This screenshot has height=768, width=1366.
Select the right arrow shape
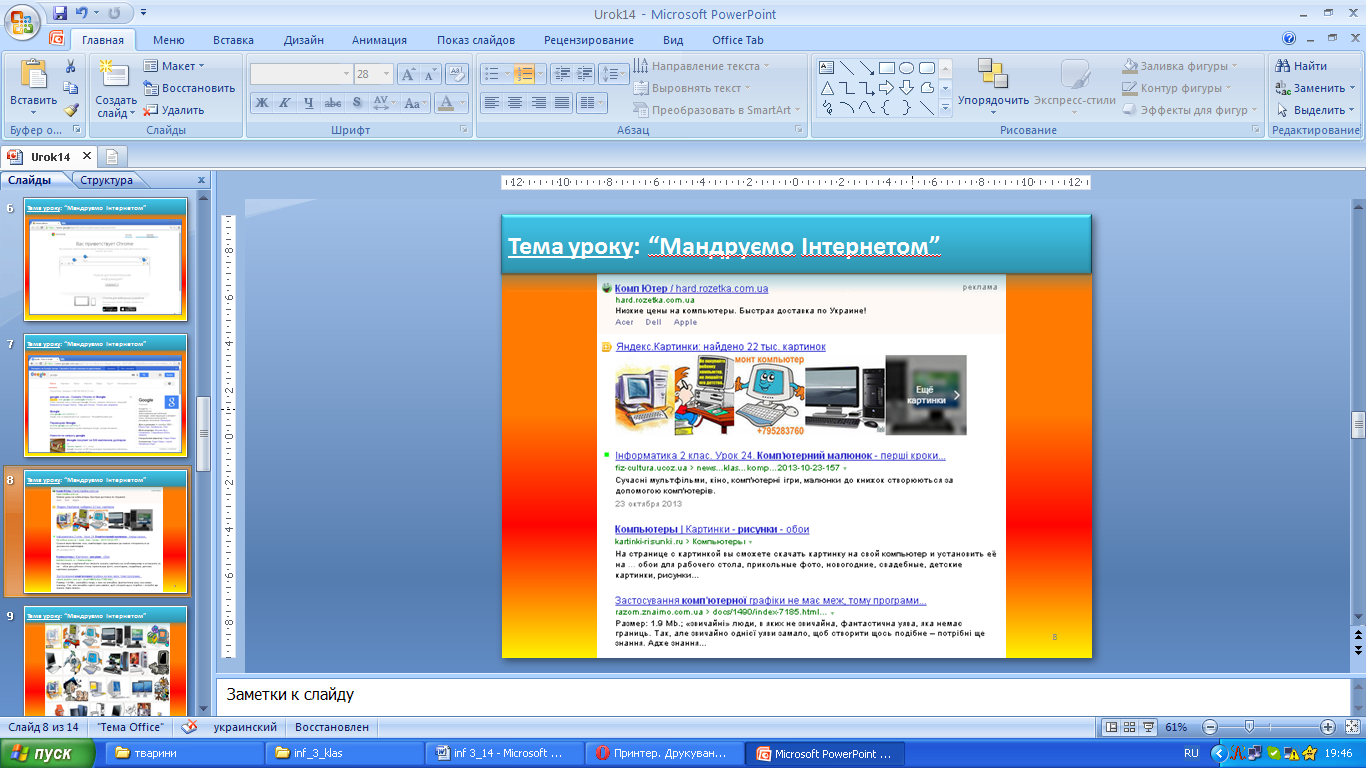coord(887,88)
